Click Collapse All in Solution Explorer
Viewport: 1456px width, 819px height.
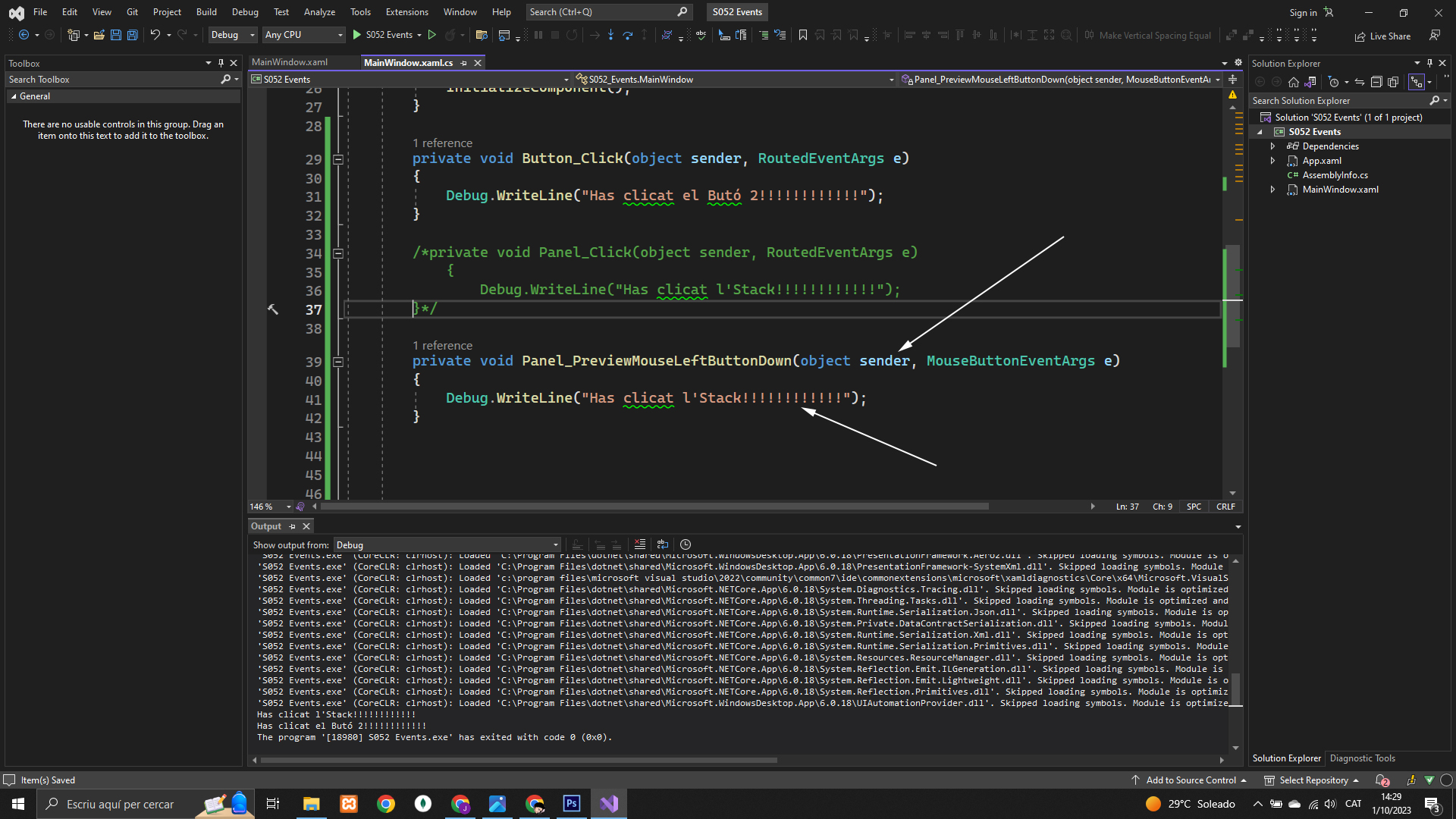coord(1376,82)
